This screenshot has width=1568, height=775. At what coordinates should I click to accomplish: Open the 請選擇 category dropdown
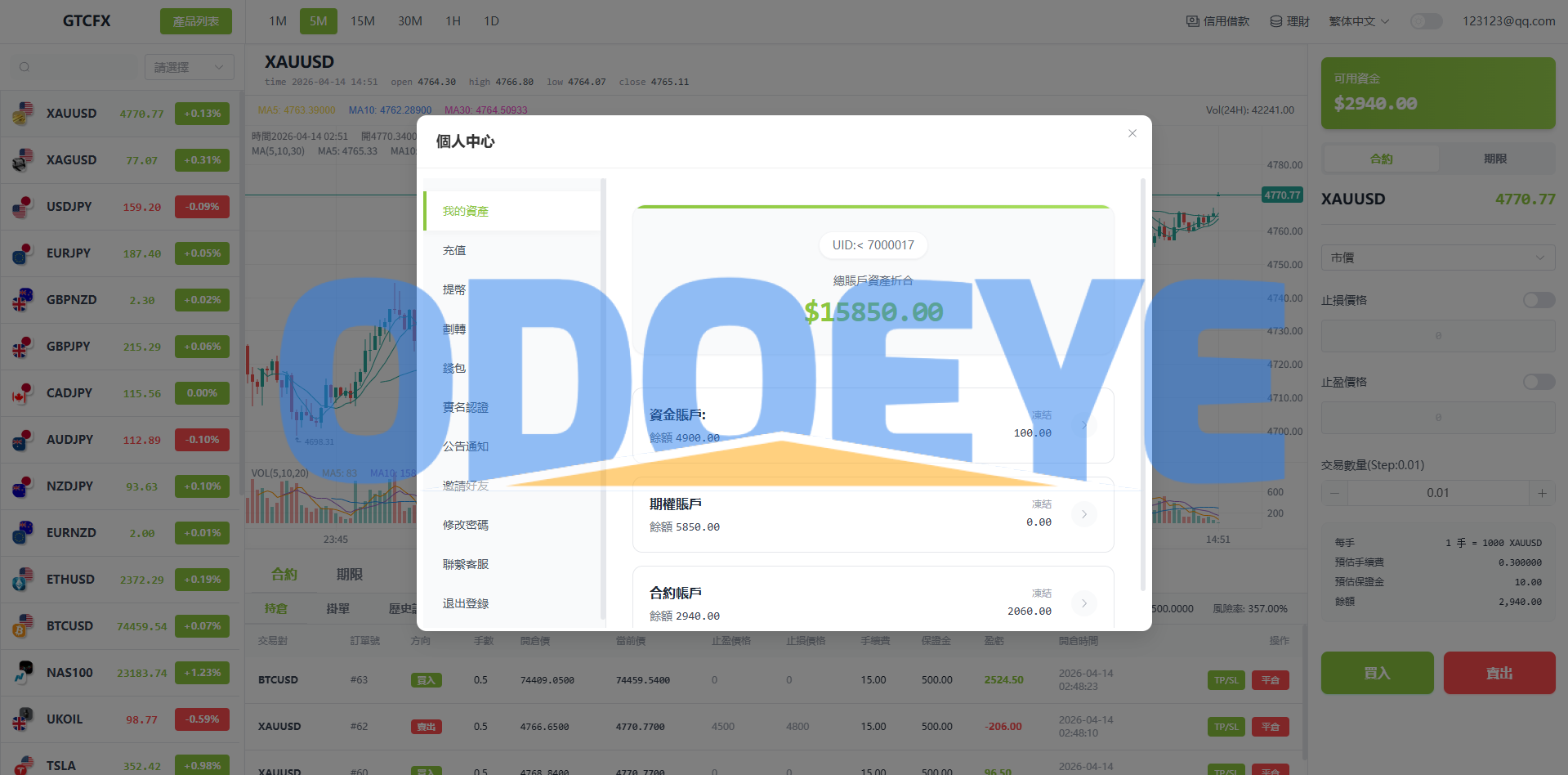tap(190, 67)
